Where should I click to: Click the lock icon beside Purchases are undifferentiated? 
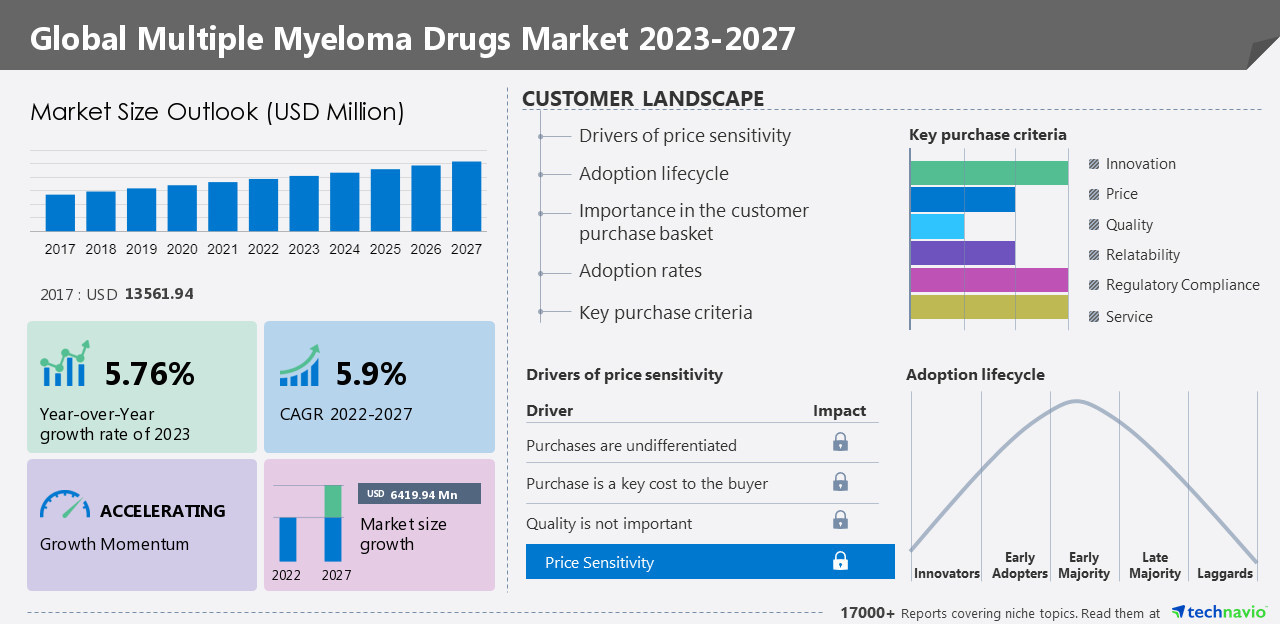pyautogui.click(x=841, y=440)
